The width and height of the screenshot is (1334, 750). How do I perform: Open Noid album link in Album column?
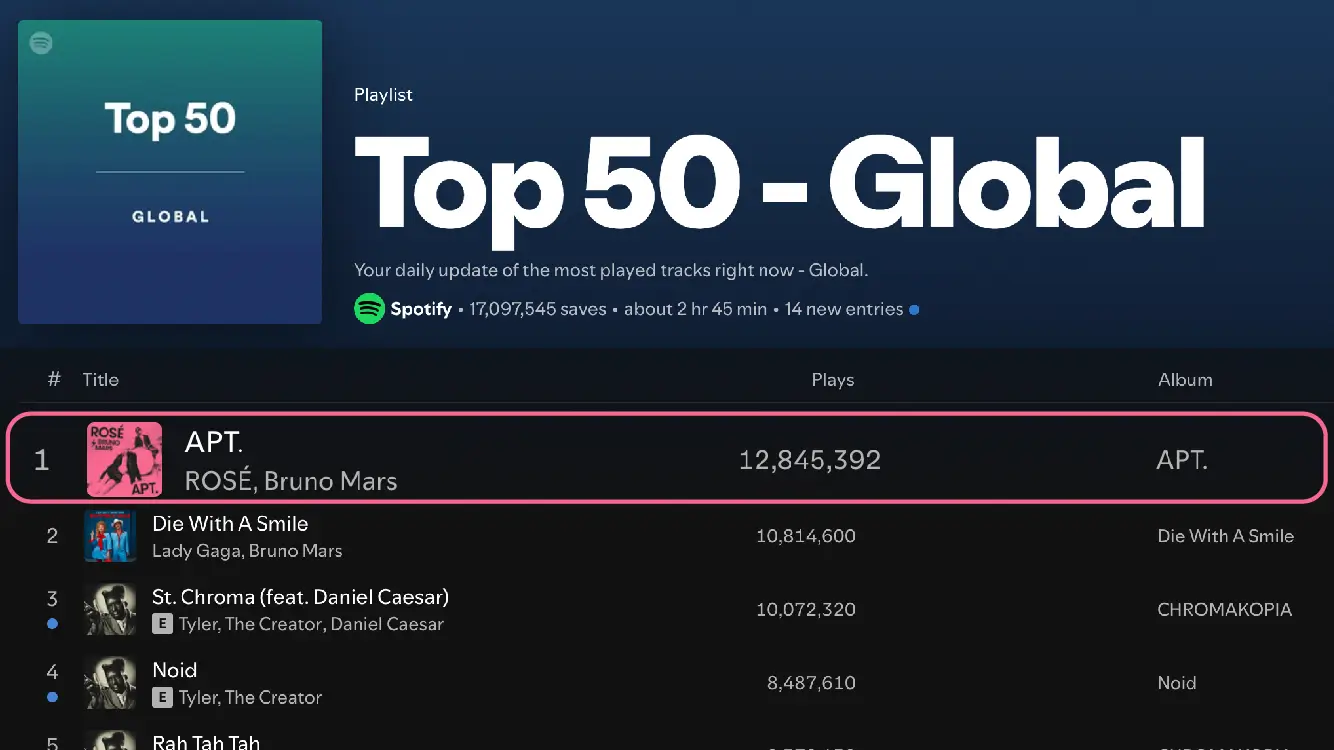coord(1177,683)
